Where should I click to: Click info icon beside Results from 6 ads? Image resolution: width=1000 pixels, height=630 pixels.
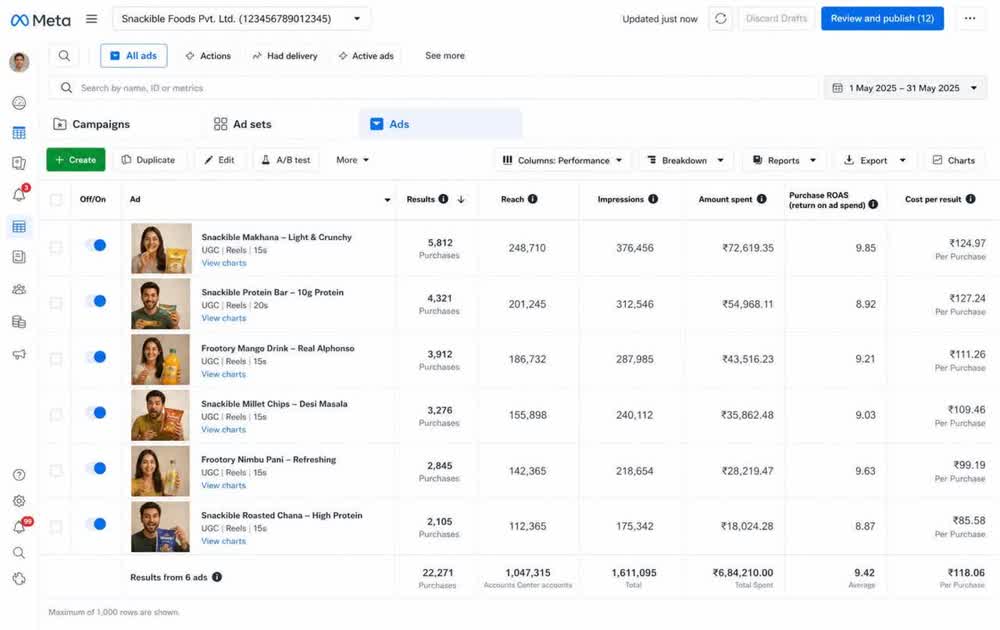click(x=217, y=577)
